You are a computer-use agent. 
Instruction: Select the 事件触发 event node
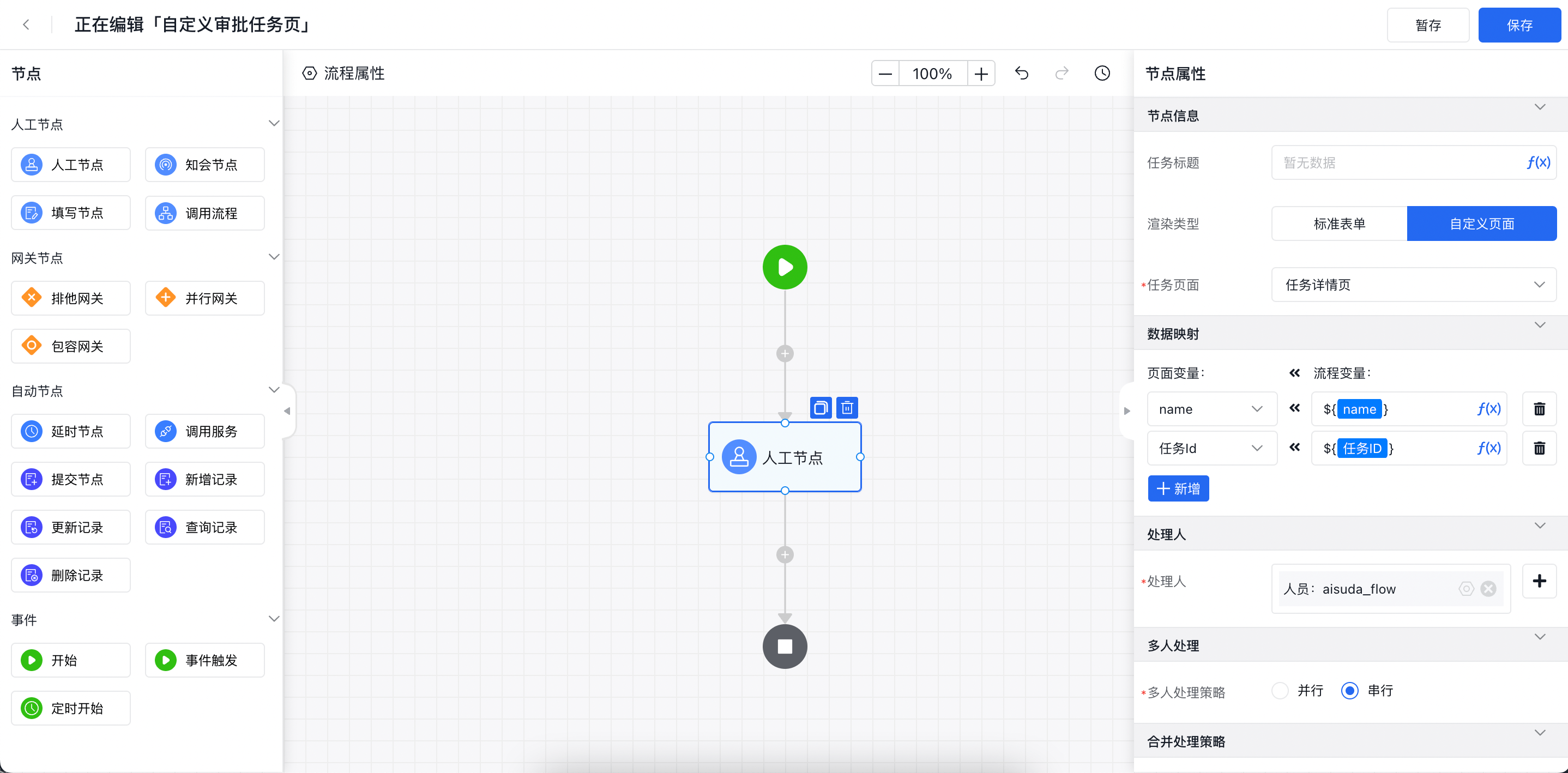tap(204, 660)
